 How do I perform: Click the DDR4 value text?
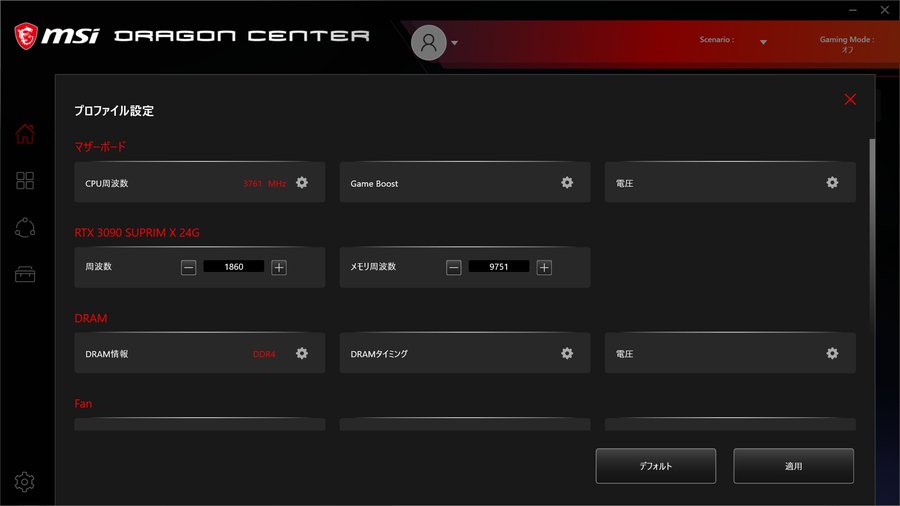click(x=264, y=355)
